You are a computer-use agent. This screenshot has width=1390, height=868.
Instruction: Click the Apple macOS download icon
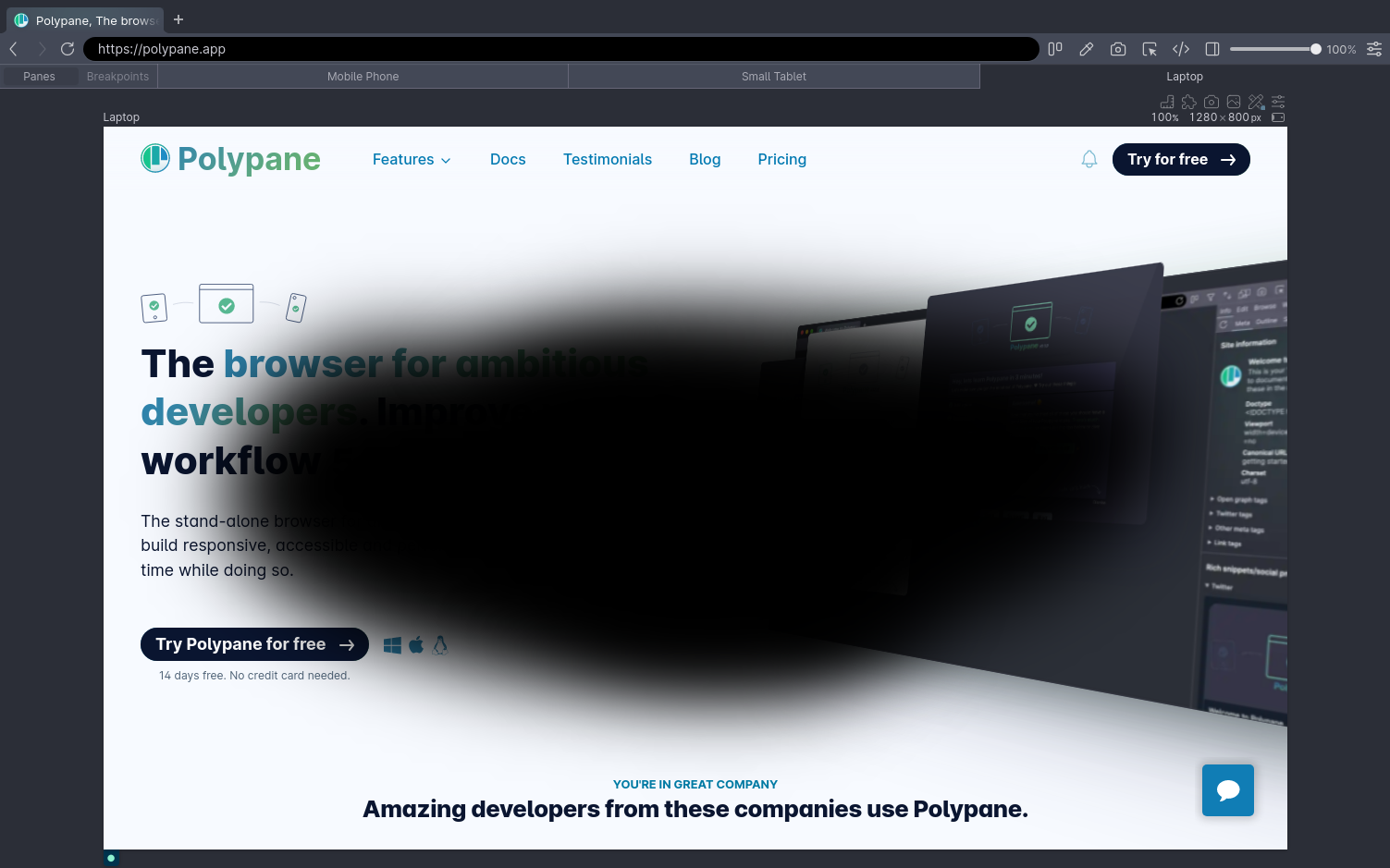coord(416,645)
